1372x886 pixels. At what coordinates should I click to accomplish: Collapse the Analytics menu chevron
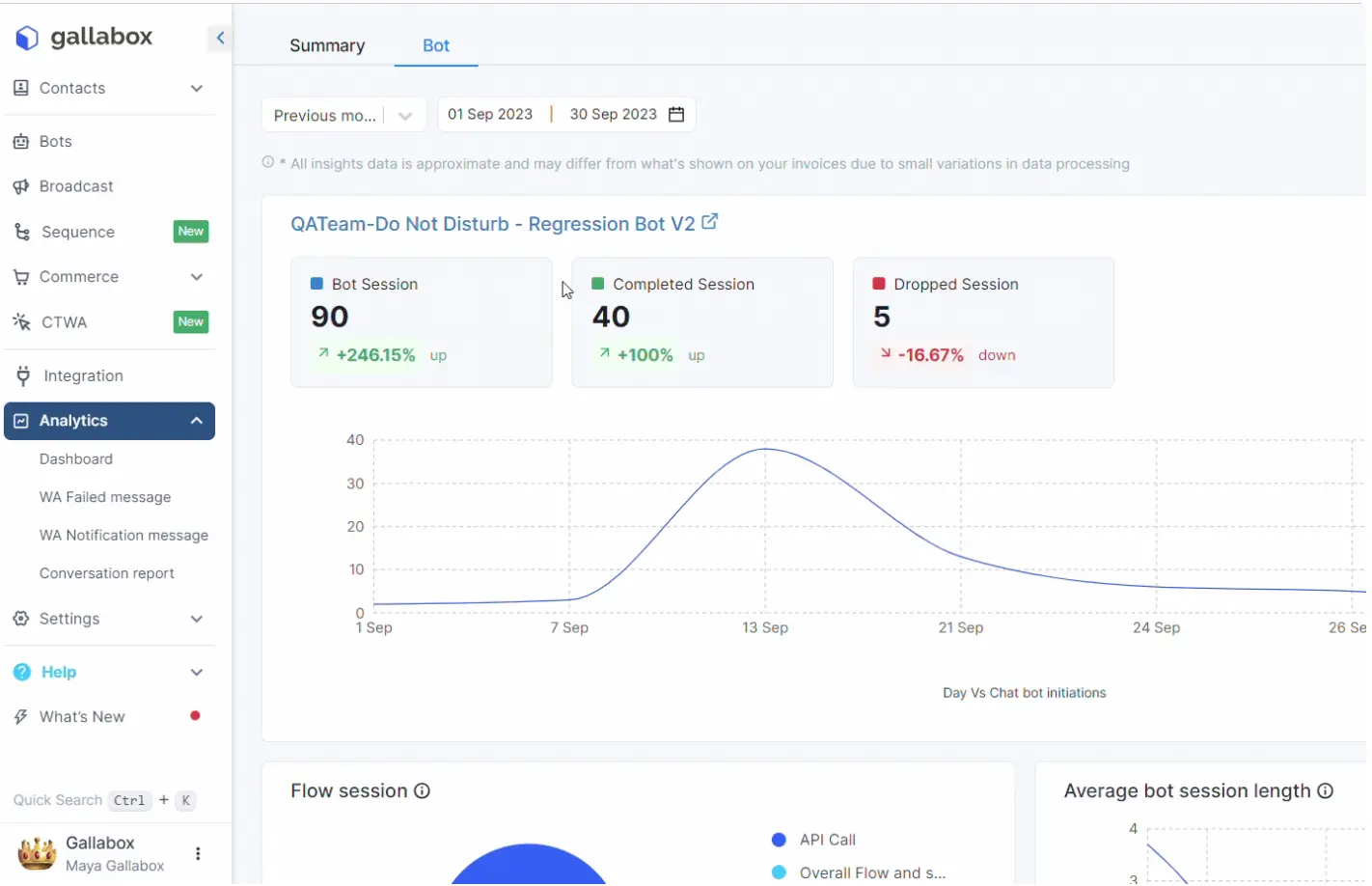(197, 421)
